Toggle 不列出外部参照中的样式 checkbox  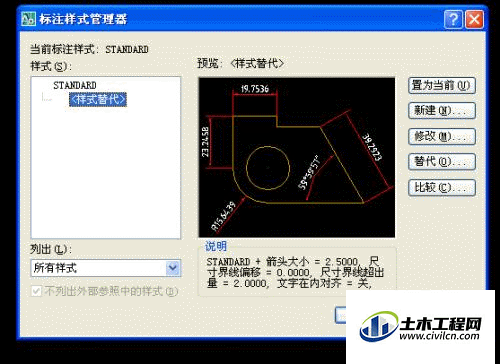(x=36, y=291)
